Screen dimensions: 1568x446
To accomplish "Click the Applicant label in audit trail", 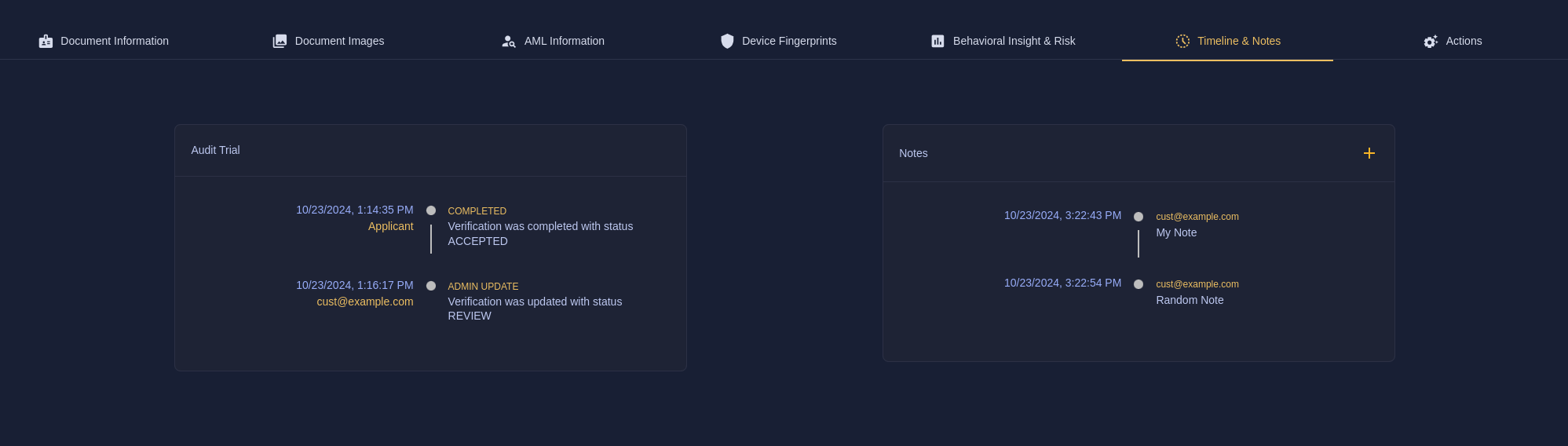I will pyautogui.click(x=390, y=226).
